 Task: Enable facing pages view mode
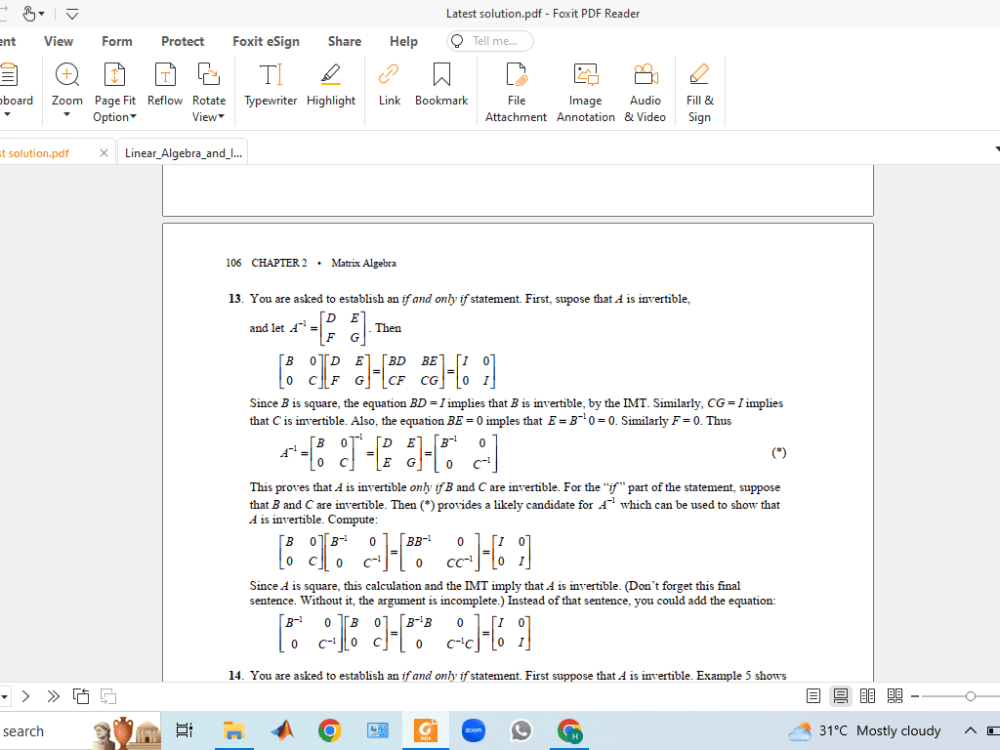point(867,695)
